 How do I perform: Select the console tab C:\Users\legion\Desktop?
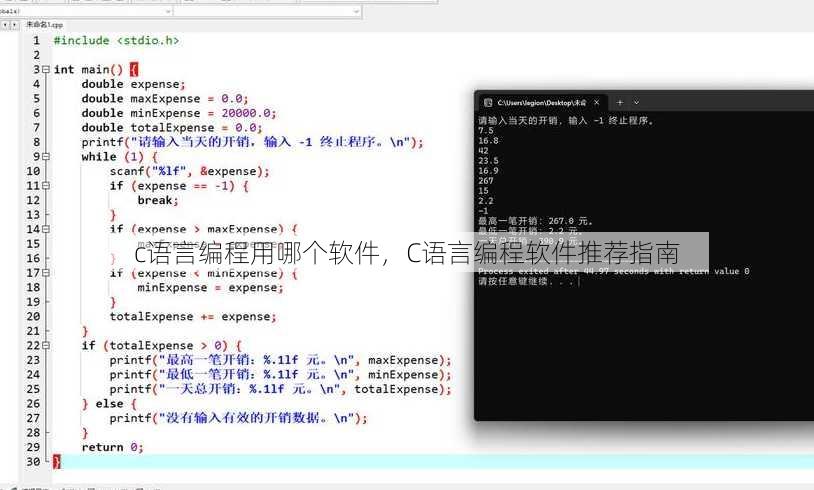[541, 103]
